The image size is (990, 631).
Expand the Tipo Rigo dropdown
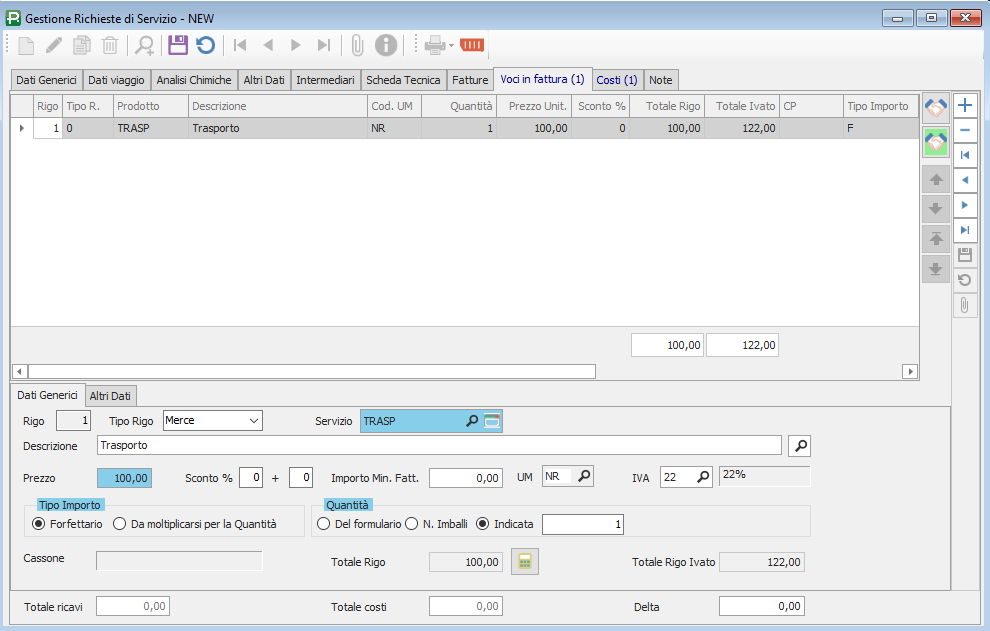coord(253,421)
